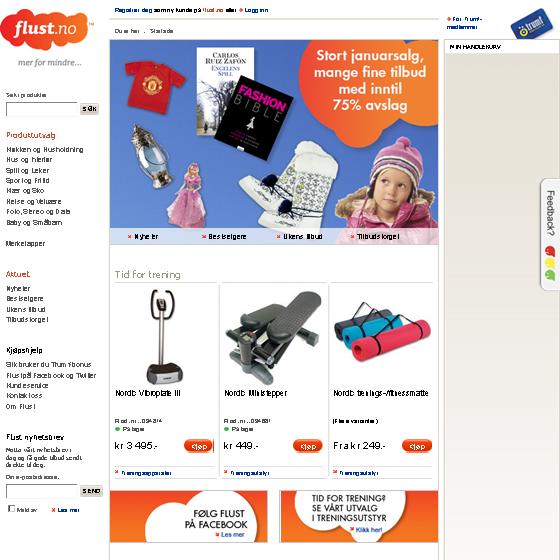Screen dimensions: 560x560
Task: Open Baby og Småbarn category
Action: pos(34,222)
